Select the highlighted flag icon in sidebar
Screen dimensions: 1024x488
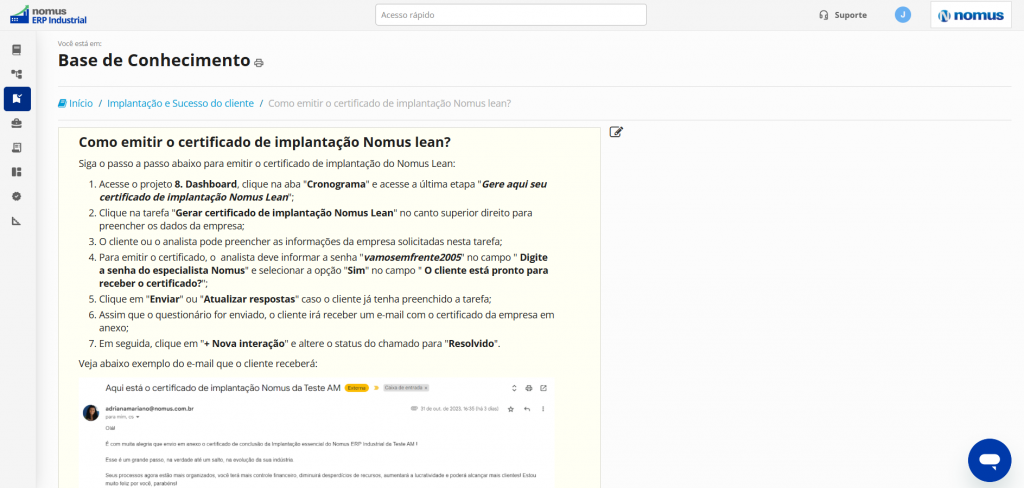click(x=17, y=98)
